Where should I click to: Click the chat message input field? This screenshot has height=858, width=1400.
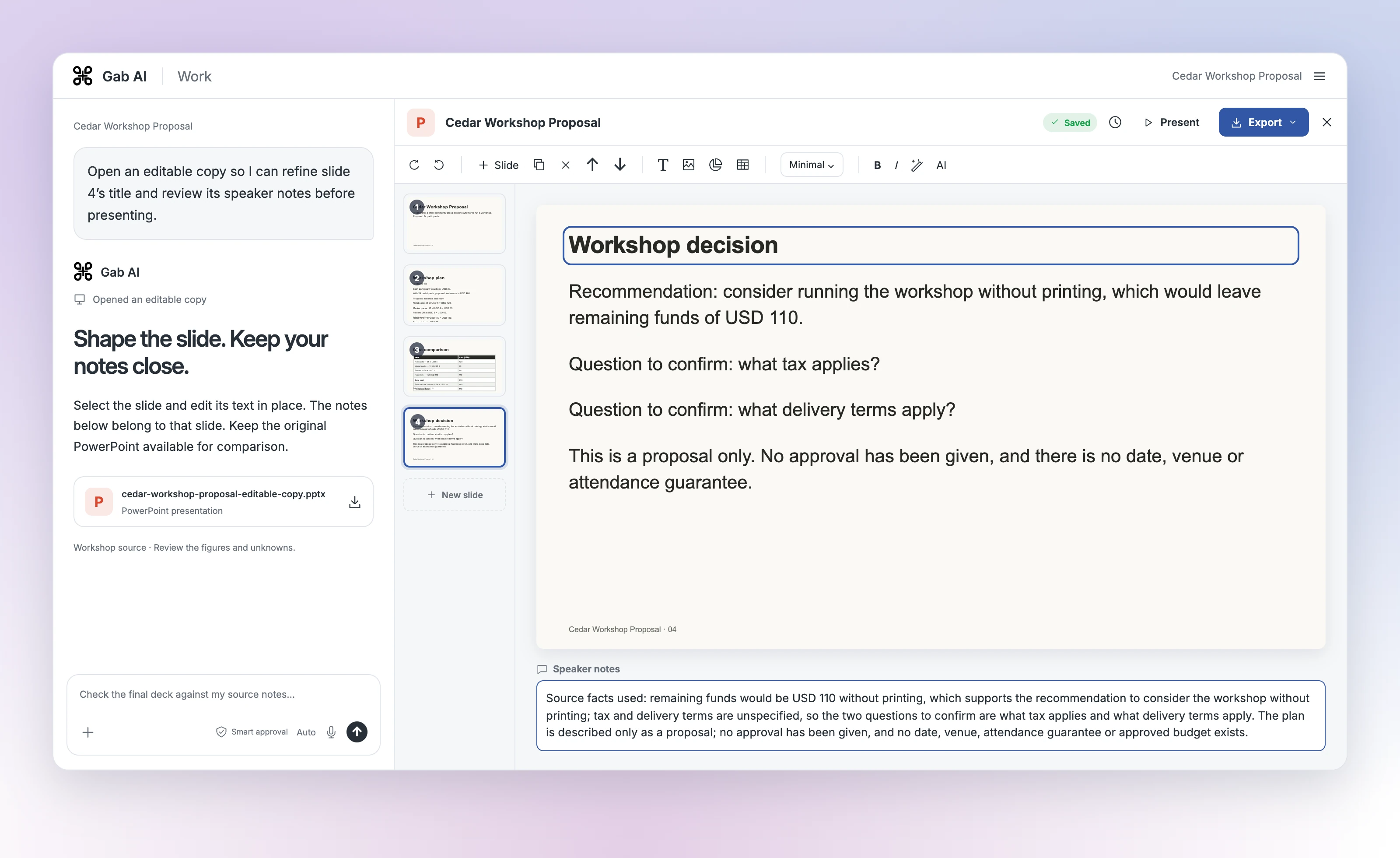tap(223, 694)
